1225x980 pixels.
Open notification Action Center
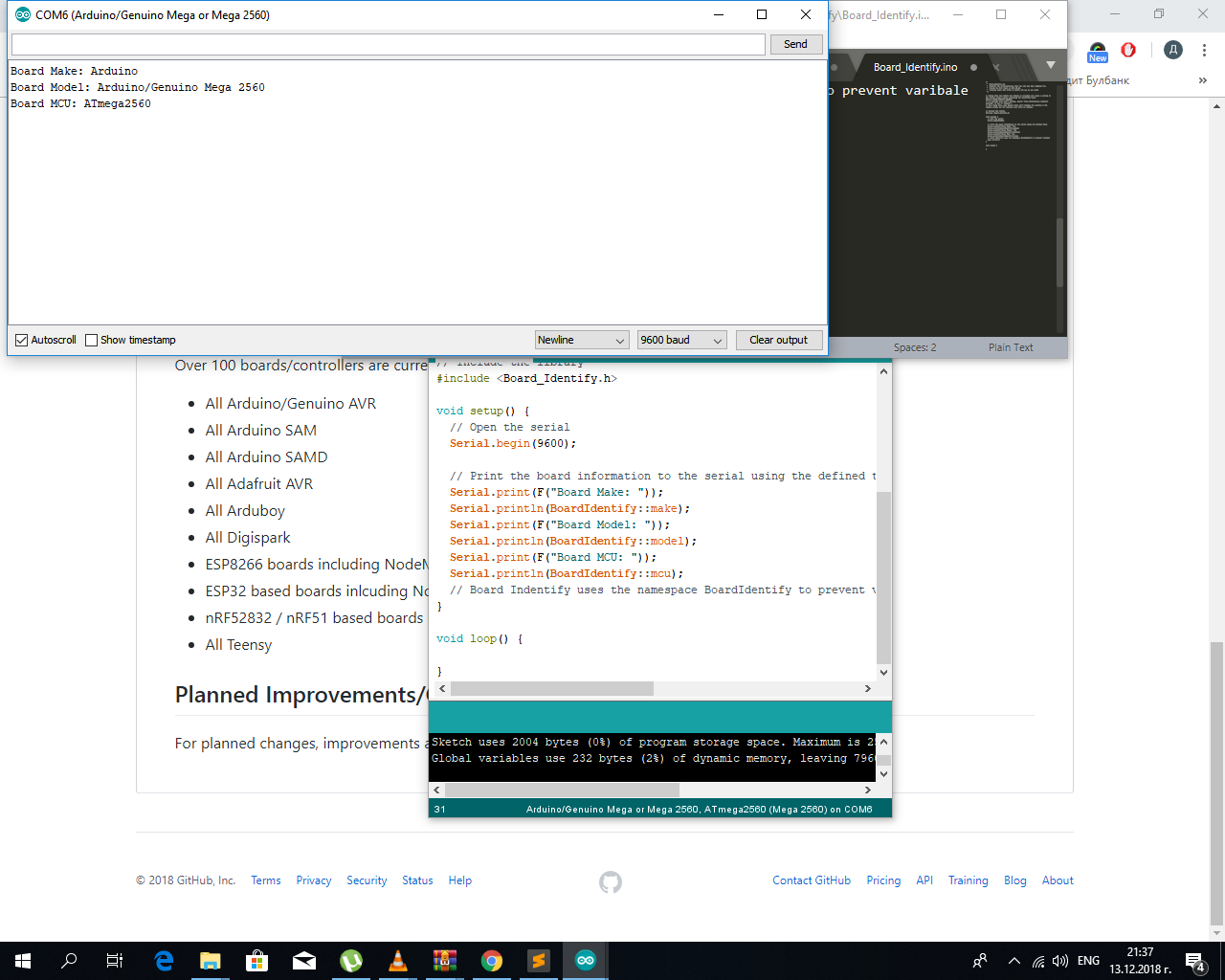1195,961
